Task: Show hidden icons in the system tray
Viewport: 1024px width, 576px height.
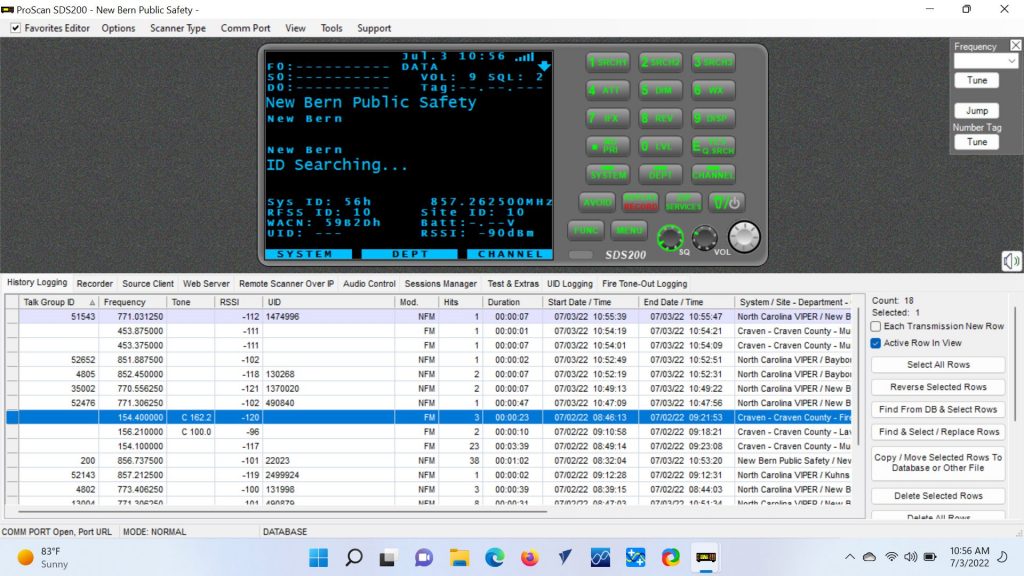Action: 849,557
